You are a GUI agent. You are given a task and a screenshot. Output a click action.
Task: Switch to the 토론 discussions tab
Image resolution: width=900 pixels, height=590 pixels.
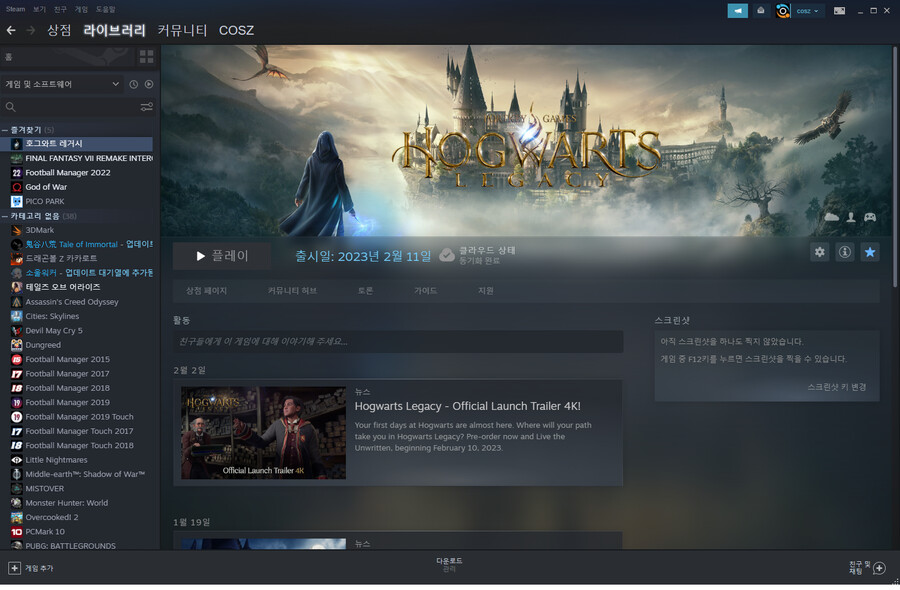tap(365, 291)
